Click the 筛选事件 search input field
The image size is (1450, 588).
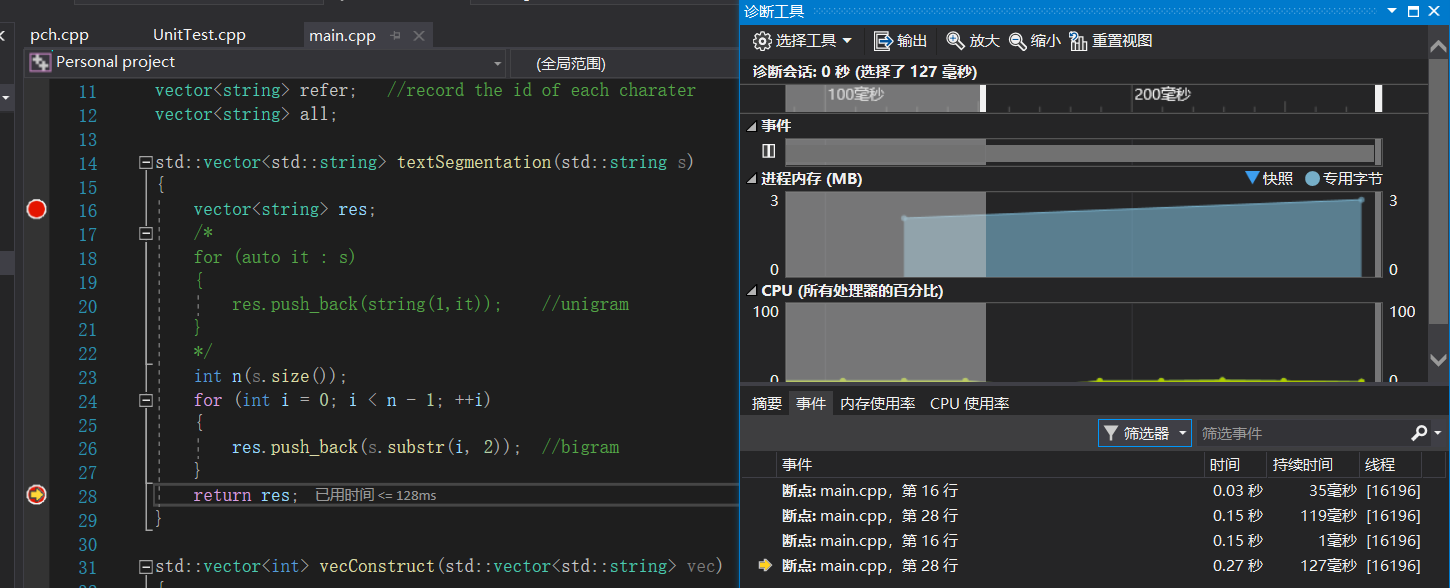tap(1303, 433)
